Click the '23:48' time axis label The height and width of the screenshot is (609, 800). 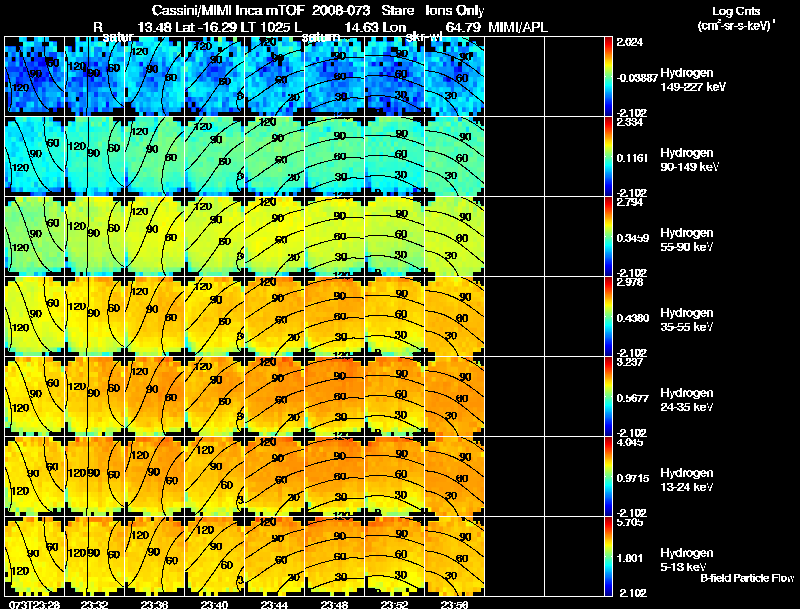tap(334, 604)
